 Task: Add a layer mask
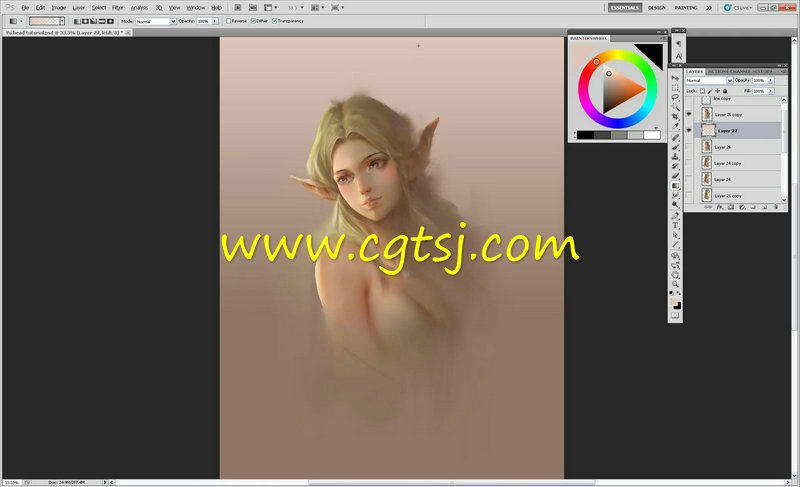731,208
